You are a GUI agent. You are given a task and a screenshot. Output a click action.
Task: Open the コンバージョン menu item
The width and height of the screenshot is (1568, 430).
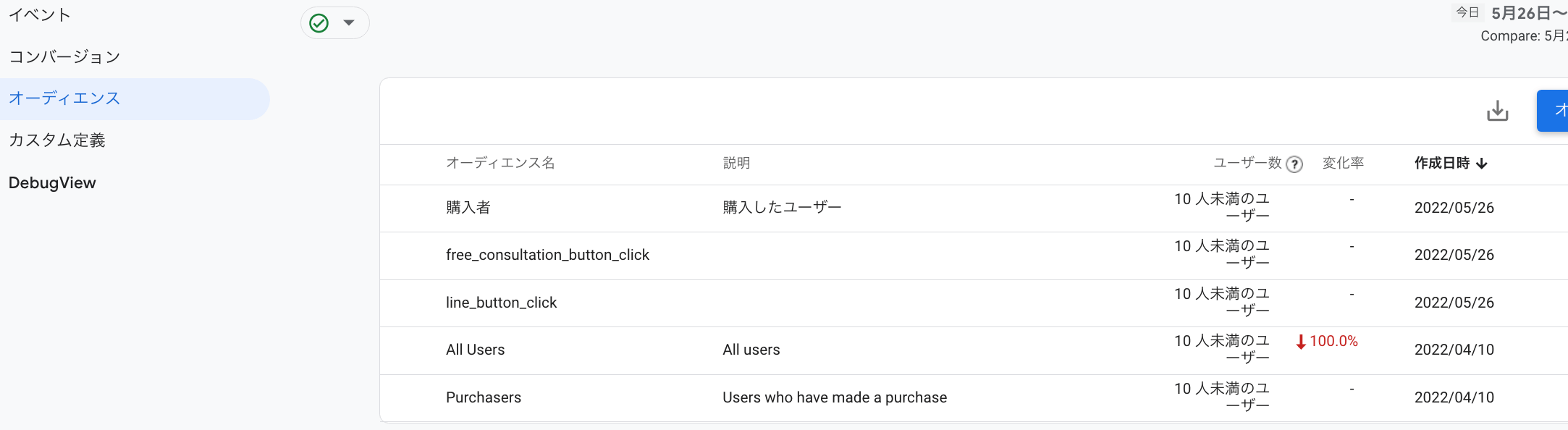click(x=64, y=57)
